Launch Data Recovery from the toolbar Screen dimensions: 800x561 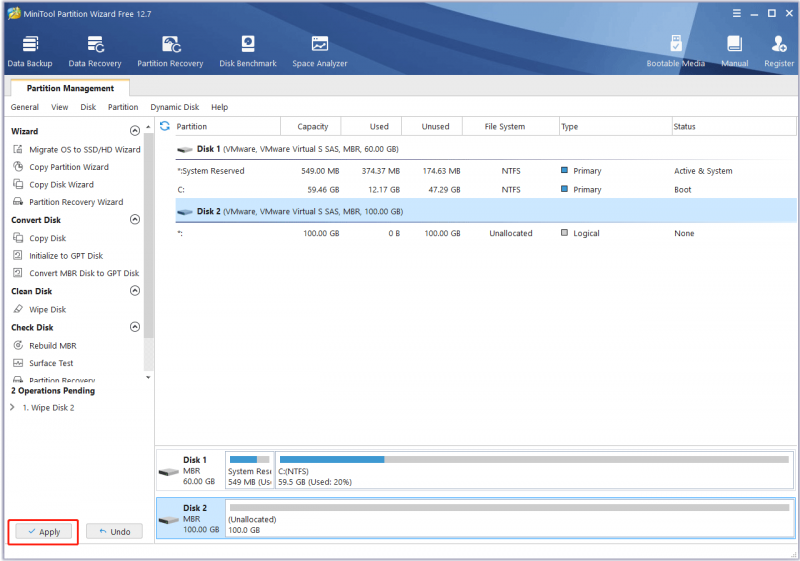(95, 51)
